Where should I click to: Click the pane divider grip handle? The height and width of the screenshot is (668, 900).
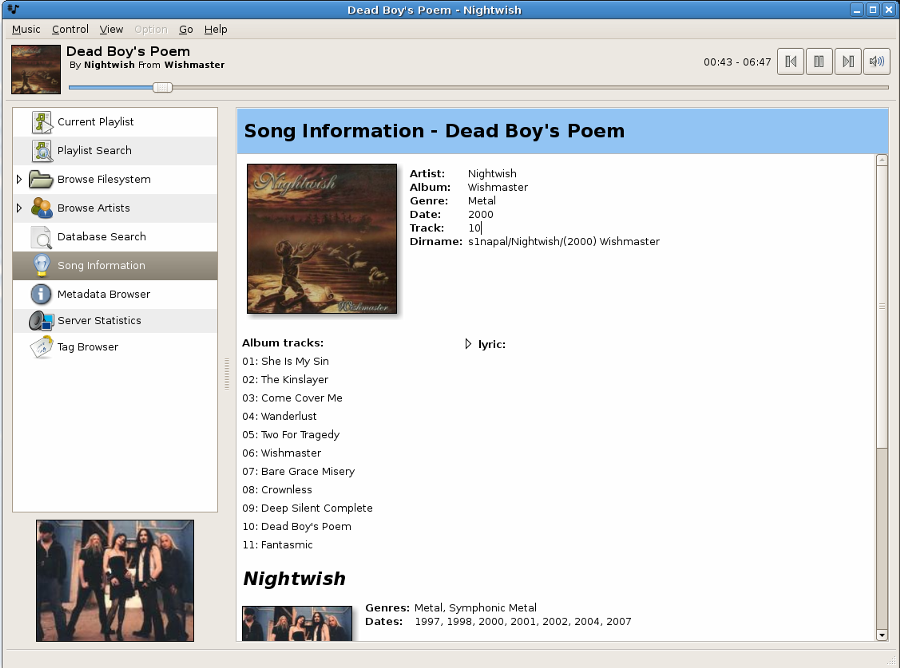pyautogui.click(x=227, y=374)
